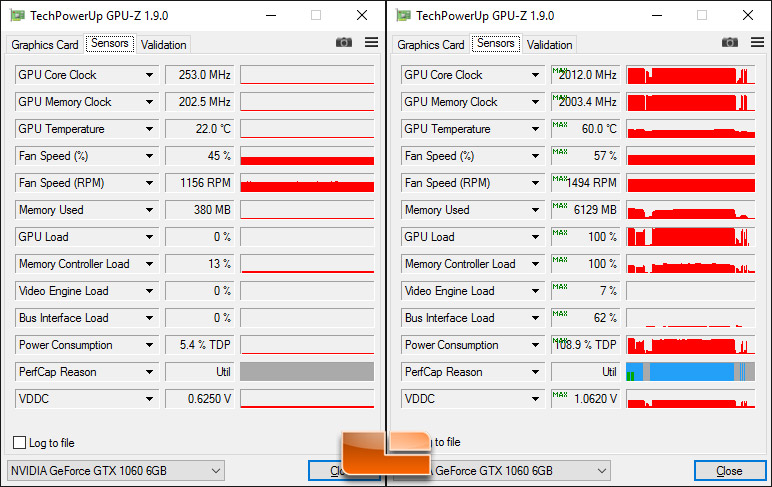Image resolution: width=772 pixels, height=487 pixels.
Task: Switch to Graphics Card tab in left window
Action: (45, 45)
